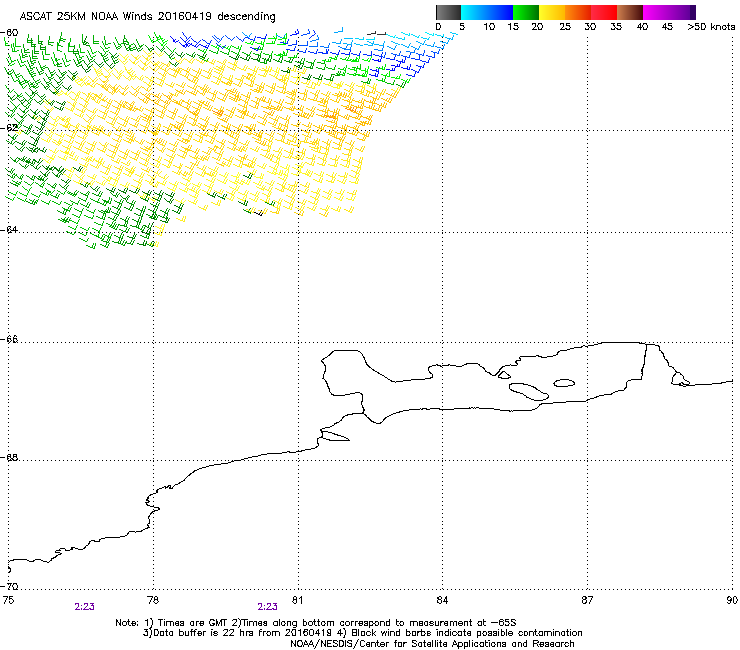The height and width of the screenshot is (650, 740).
Task: Click longitude label 78
Action: [153, 600]
